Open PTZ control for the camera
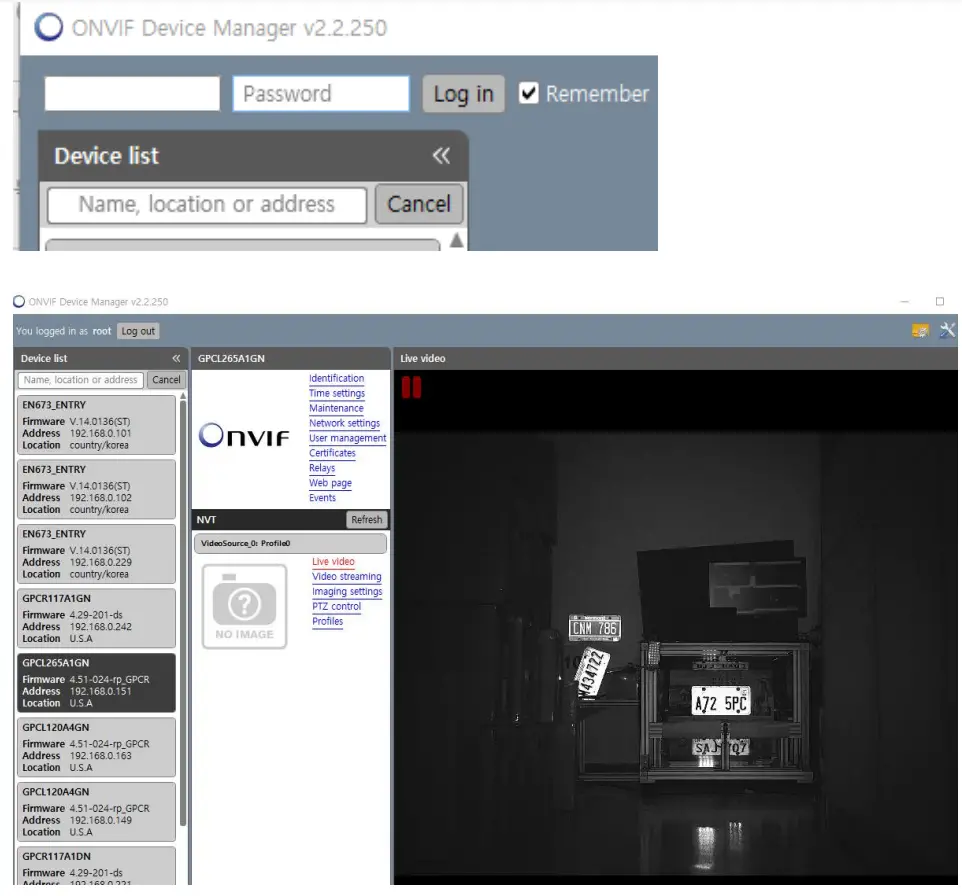 337,606
